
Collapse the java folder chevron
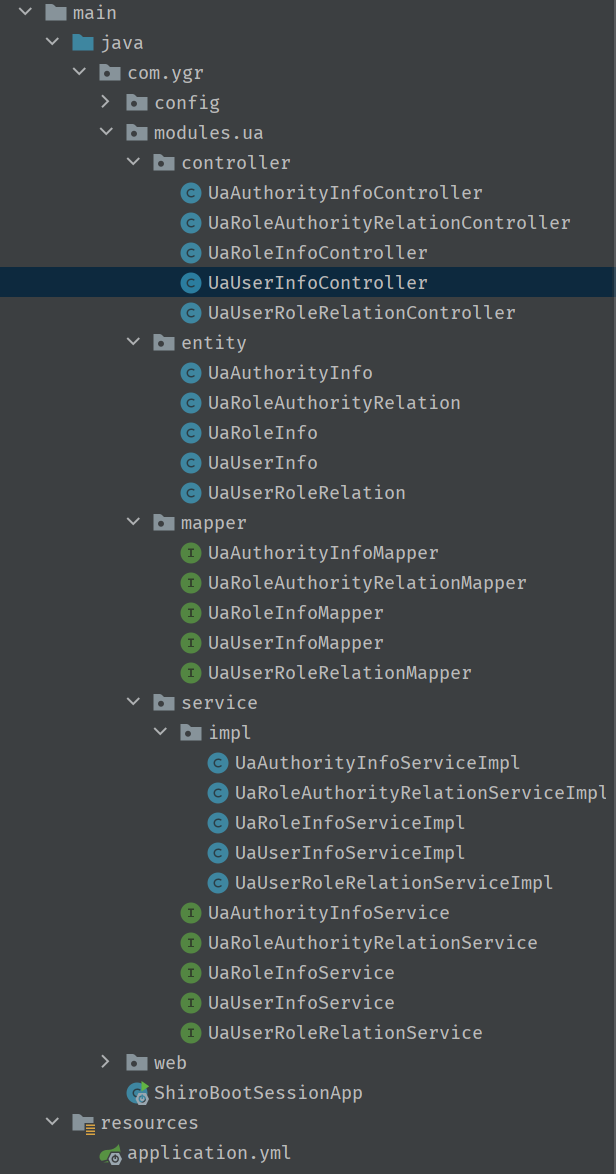tap(52, 43)
